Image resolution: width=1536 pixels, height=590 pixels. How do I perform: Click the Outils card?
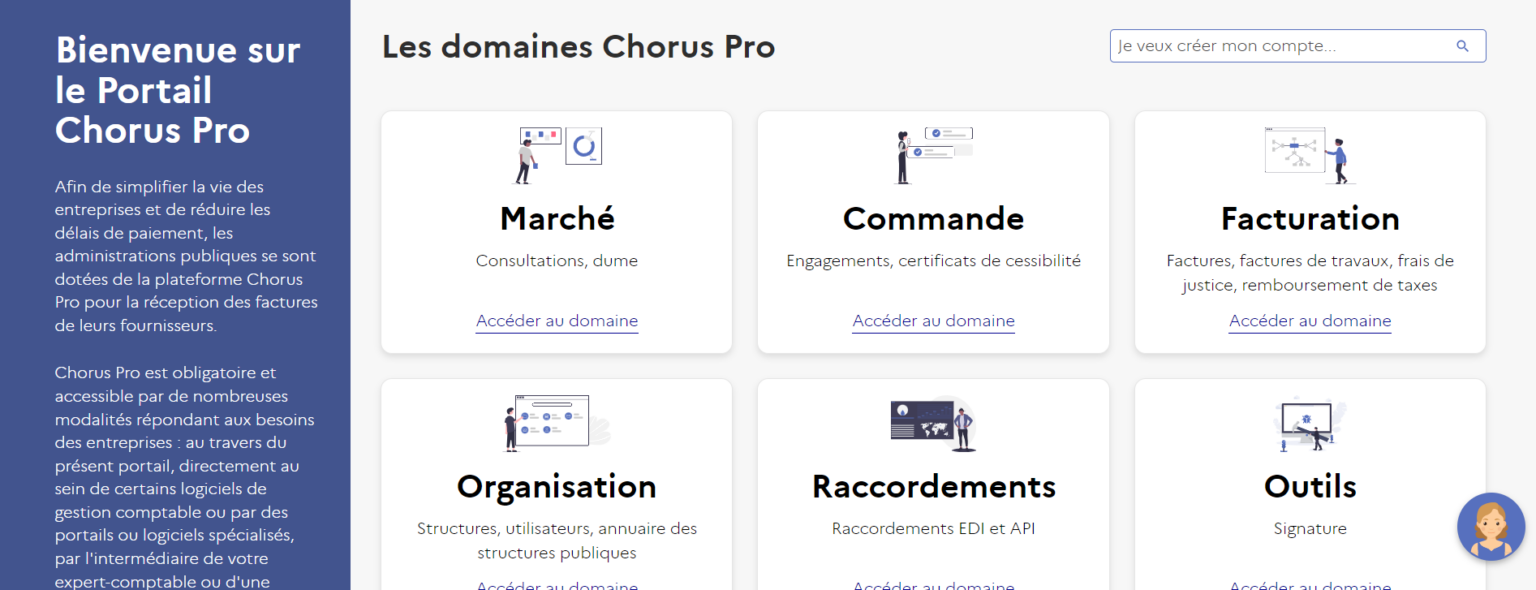click(1309, 486)
